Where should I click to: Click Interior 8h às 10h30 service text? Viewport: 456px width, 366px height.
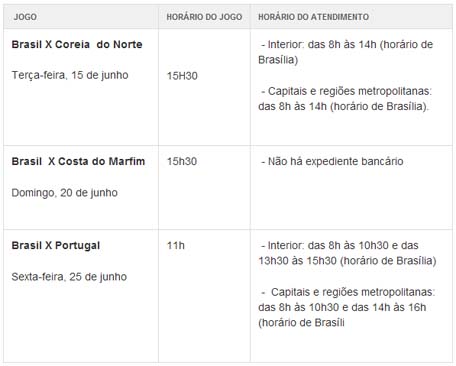pyautogui.click(x=340, y=245)
